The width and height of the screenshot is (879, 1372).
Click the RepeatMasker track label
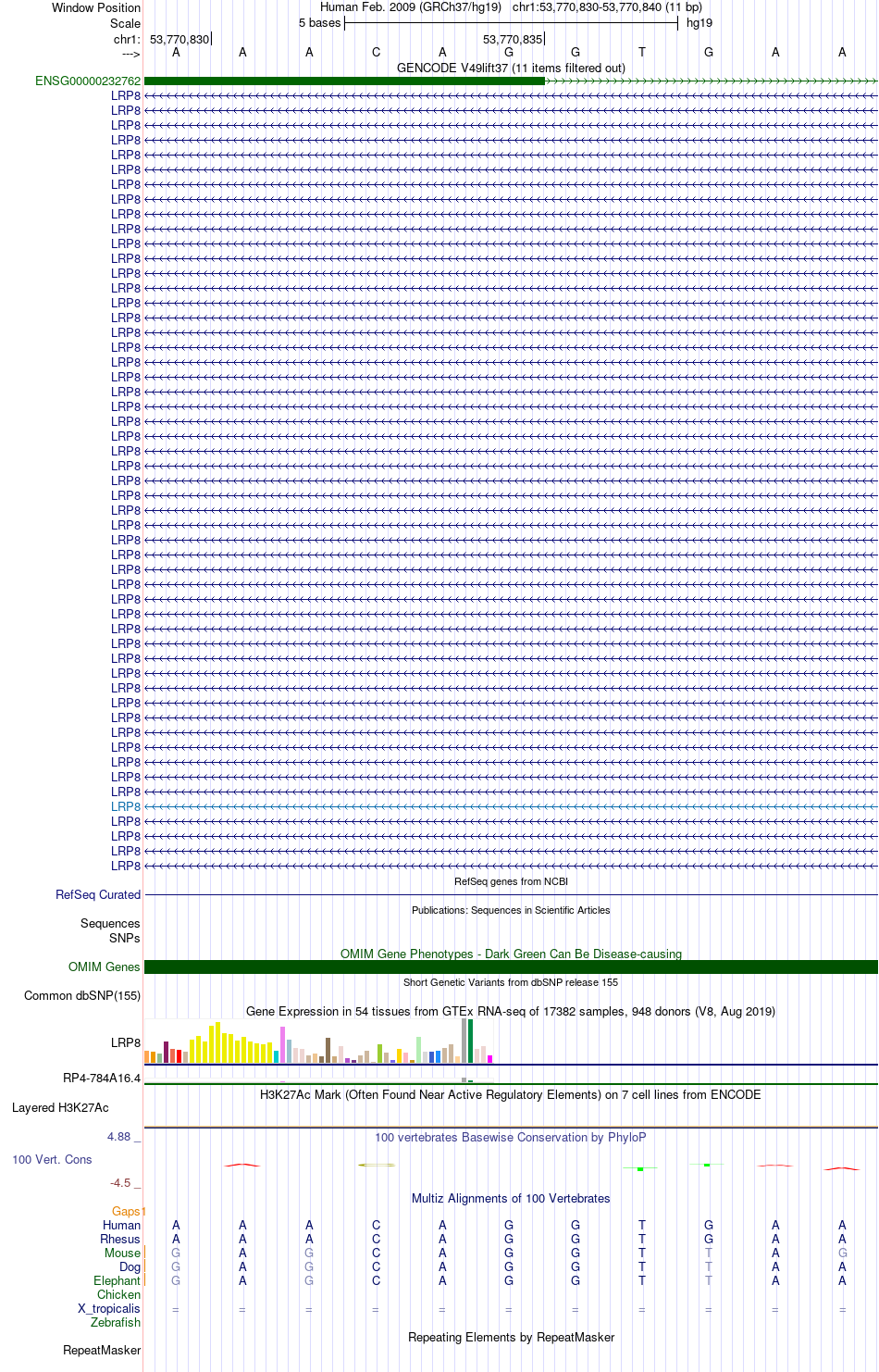[x=102, y=1351]
